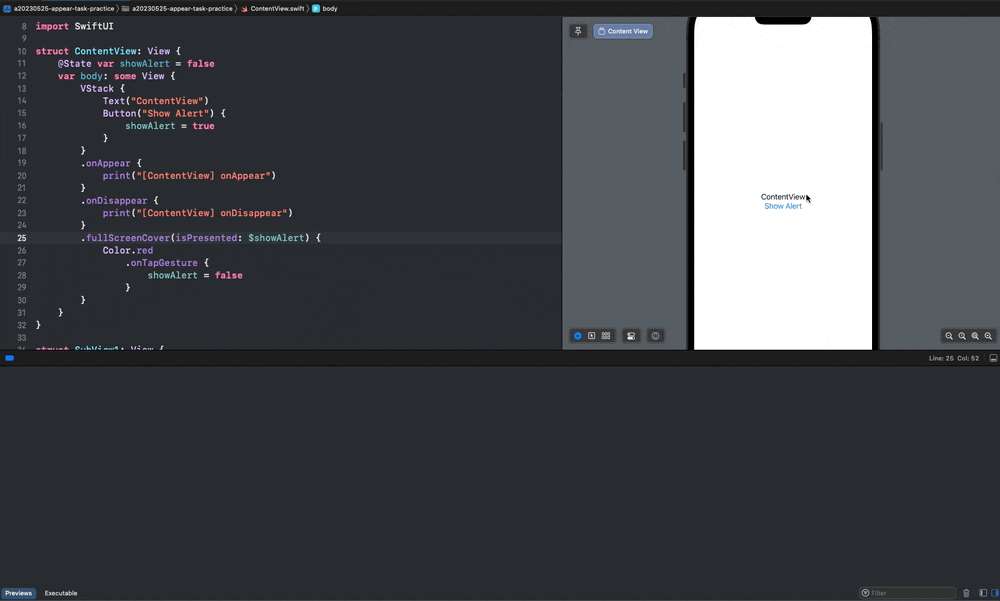Switch to Executable console tab
The image size is (1000, 601).
[x=61, y=593]
